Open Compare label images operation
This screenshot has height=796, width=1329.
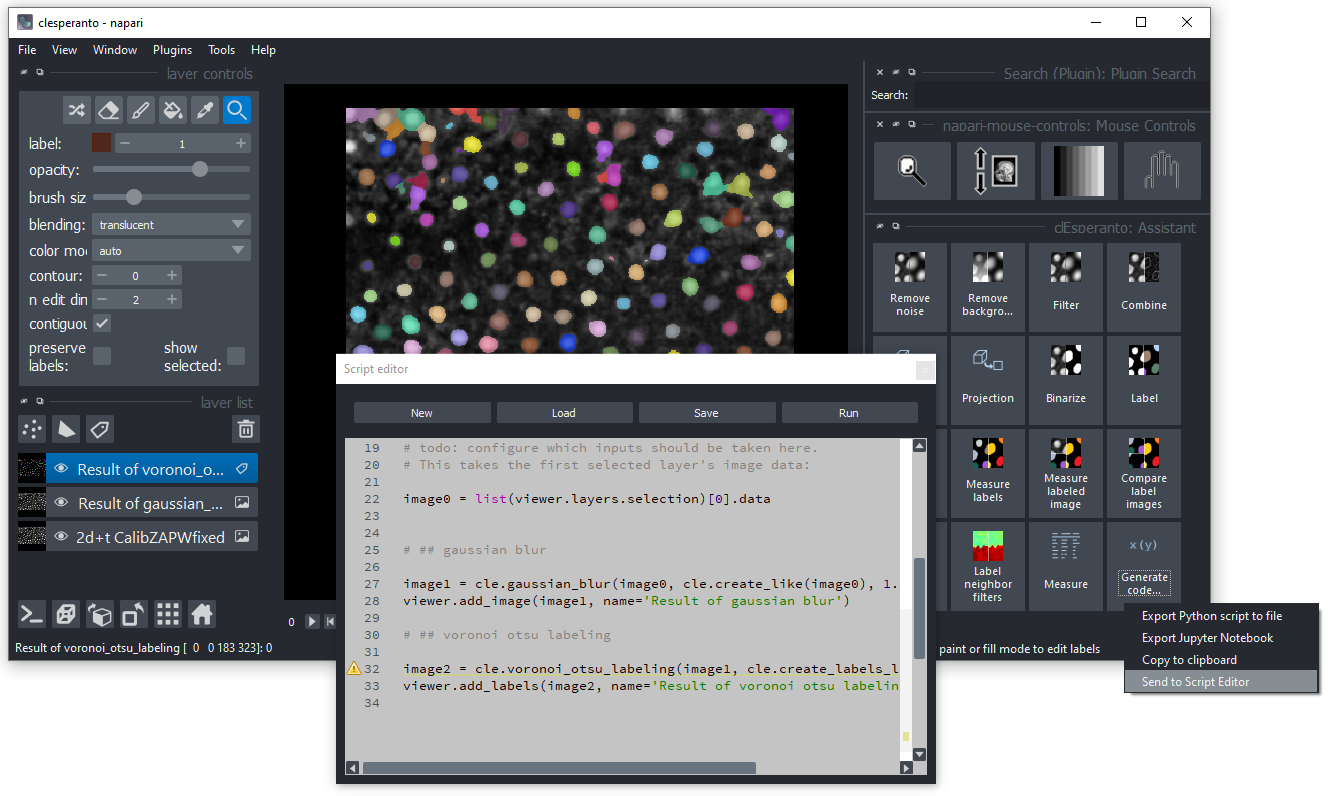1144,473
